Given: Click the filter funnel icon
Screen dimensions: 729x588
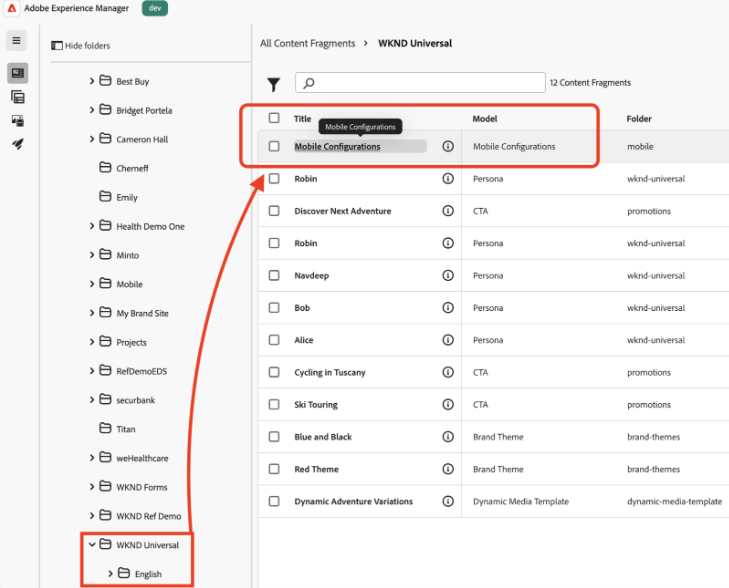Looking at the screenshot, I should (273, 85).
